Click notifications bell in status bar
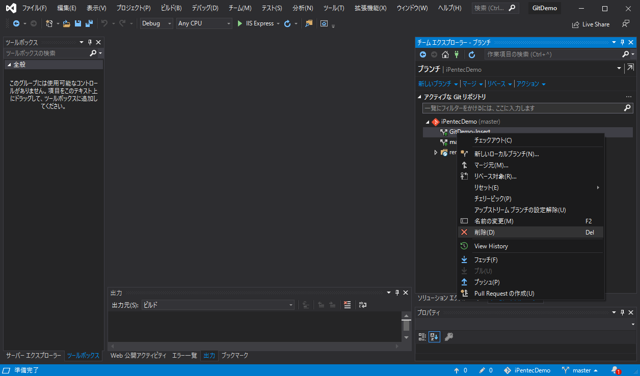The height and width of the screenshot is (376, 640). pos(616,370)
